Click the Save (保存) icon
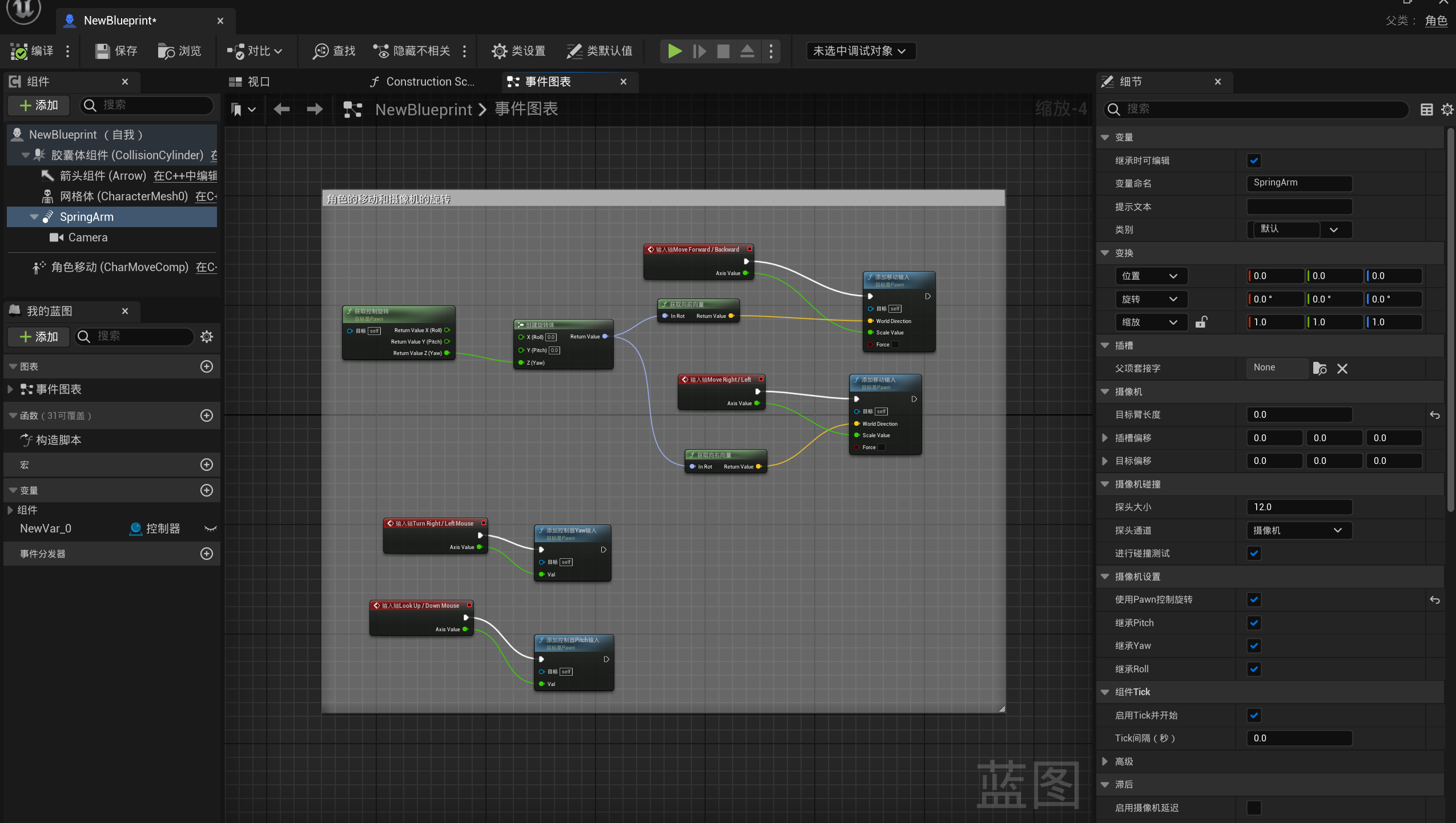Viewport: 1456px width, 823px height. point(103,51)
